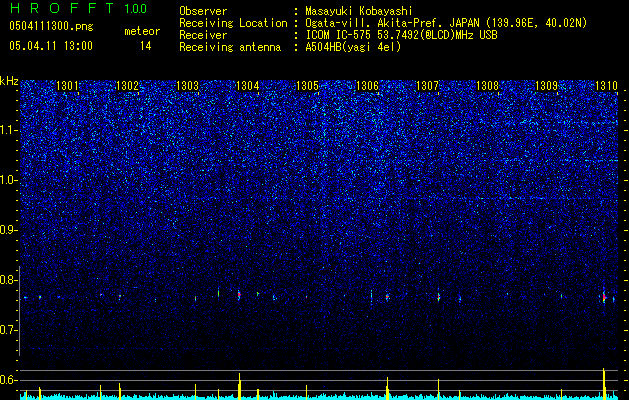This screenshot has height=400, width=629.
Task: Click time marker 1310
Action: pyautogui.click(x=607, y=86)
